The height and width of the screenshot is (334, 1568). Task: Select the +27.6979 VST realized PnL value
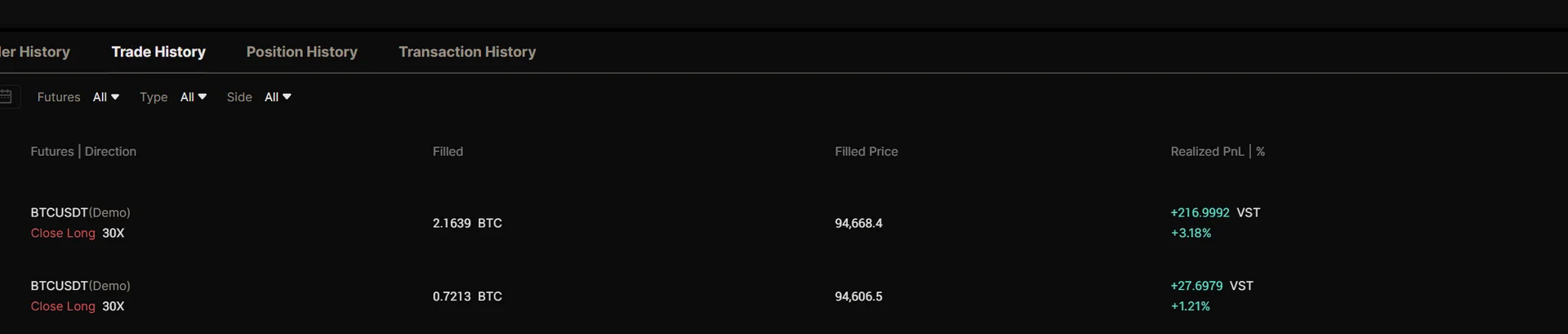coord(1196,287)
